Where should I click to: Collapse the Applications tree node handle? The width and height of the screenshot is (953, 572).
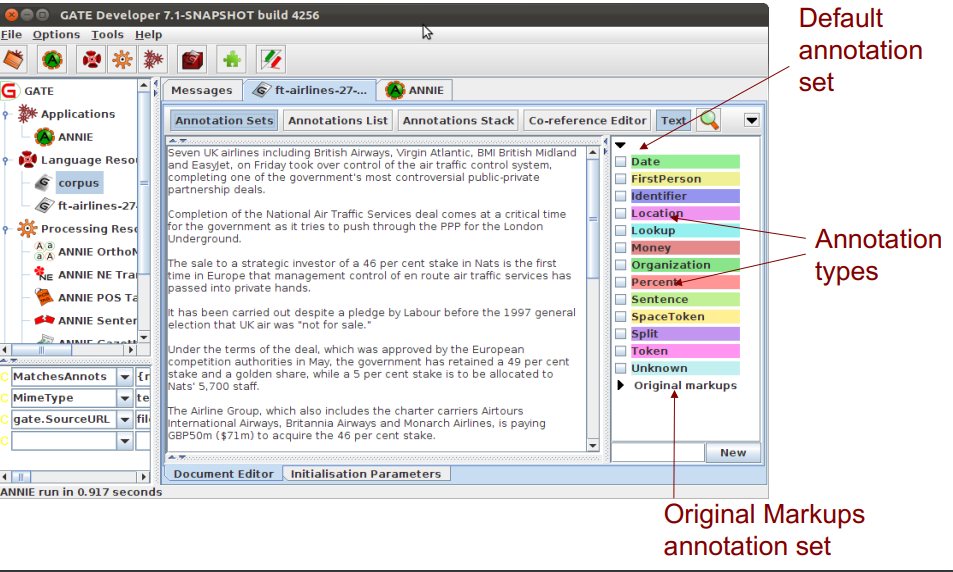tap(5, 114)
